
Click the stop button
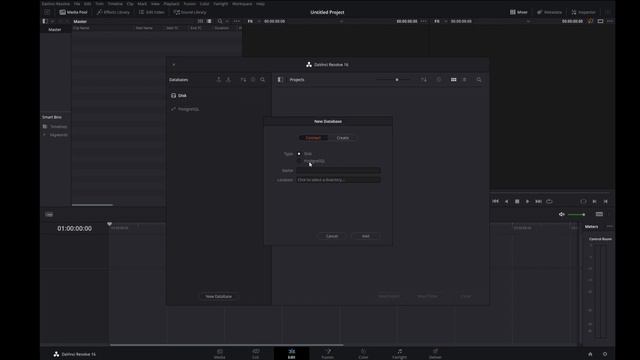click(x=517, y=201)
